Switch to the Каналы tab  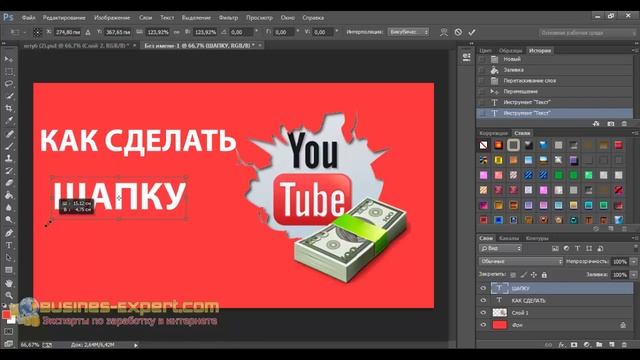point(509,238)
